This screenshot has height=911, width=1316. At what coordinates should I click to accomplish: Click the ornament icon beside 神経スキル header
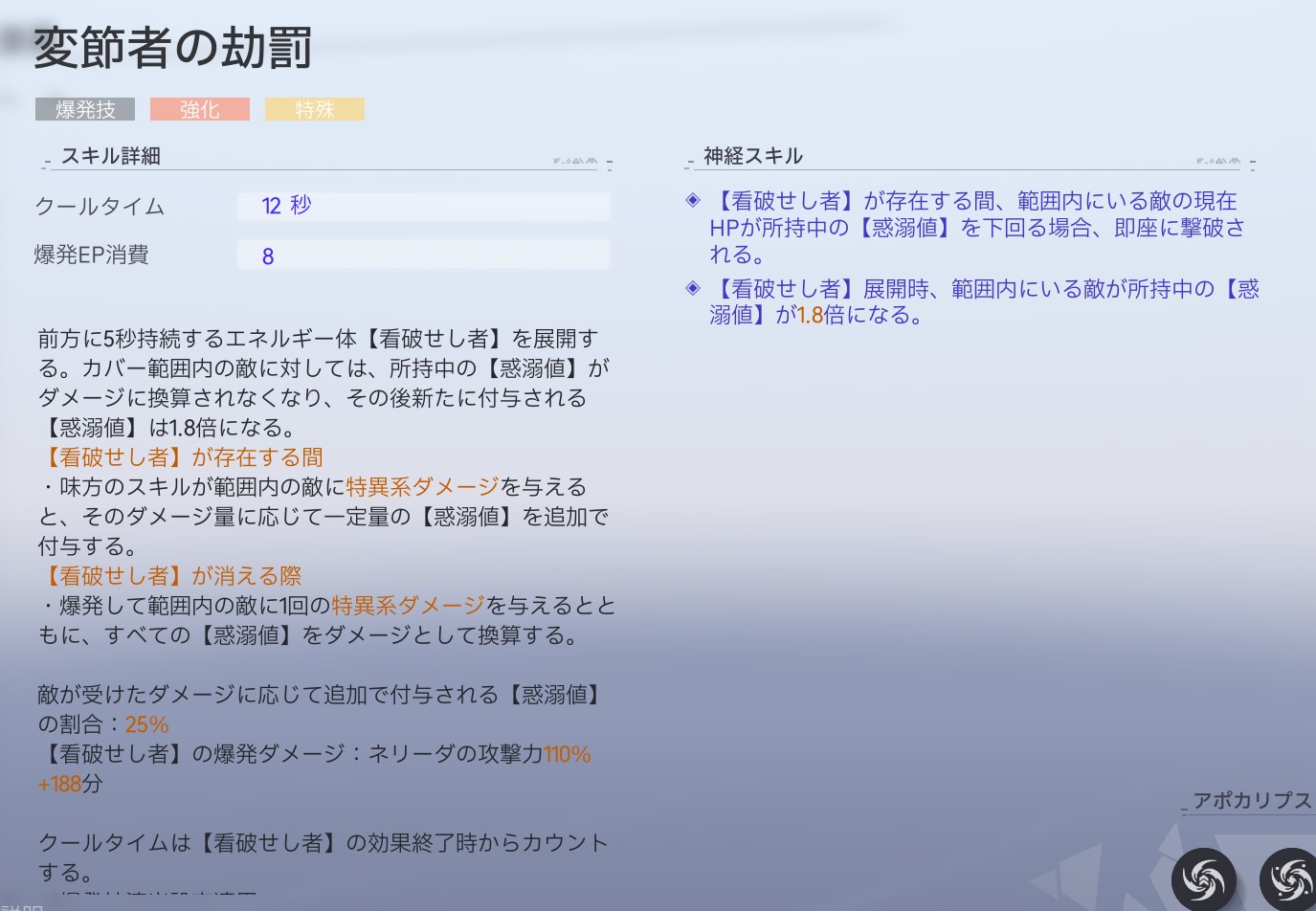tap(1218, 161)
